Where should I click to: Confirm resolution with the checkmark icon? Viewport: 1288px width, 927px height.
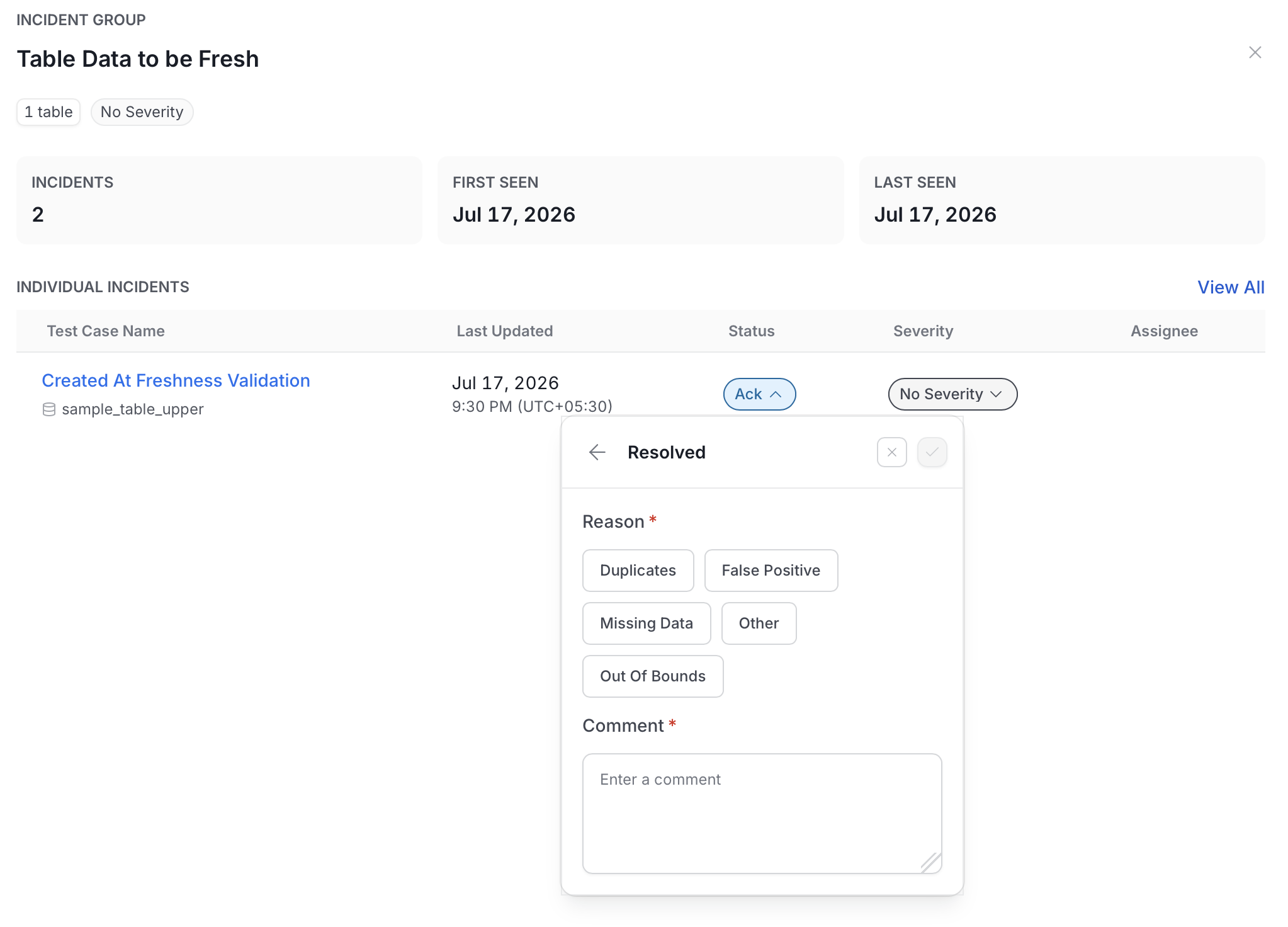point(932,452)
